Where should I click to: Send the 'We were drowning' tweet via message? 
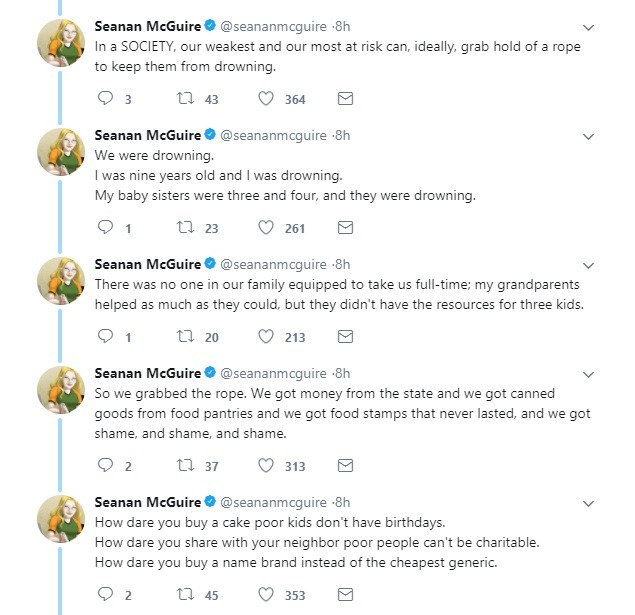(345, 228)
